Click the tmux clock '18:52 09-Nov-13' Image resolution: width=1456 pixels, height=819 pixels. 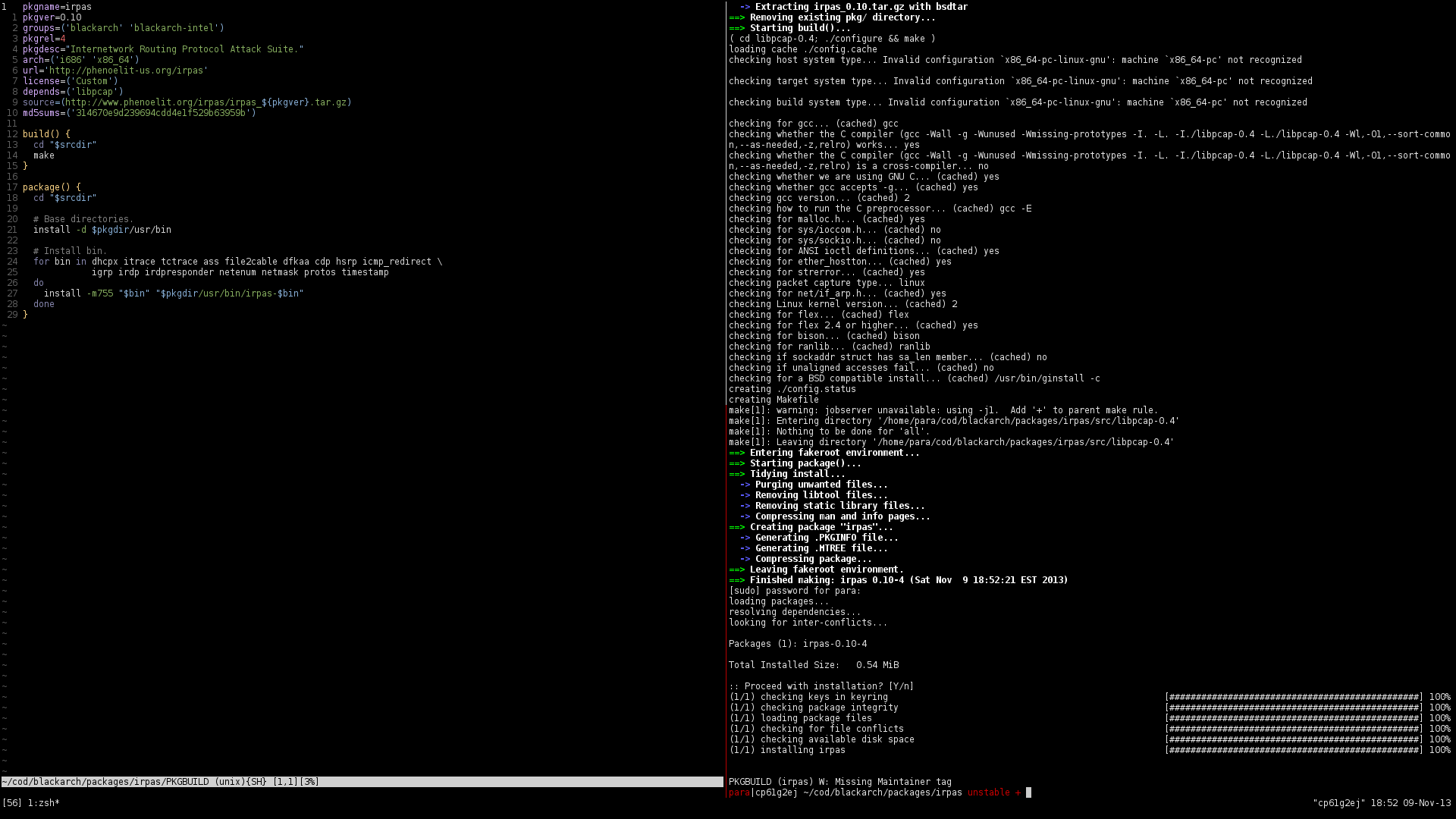pyautogui.click(x=1411, y=803)
